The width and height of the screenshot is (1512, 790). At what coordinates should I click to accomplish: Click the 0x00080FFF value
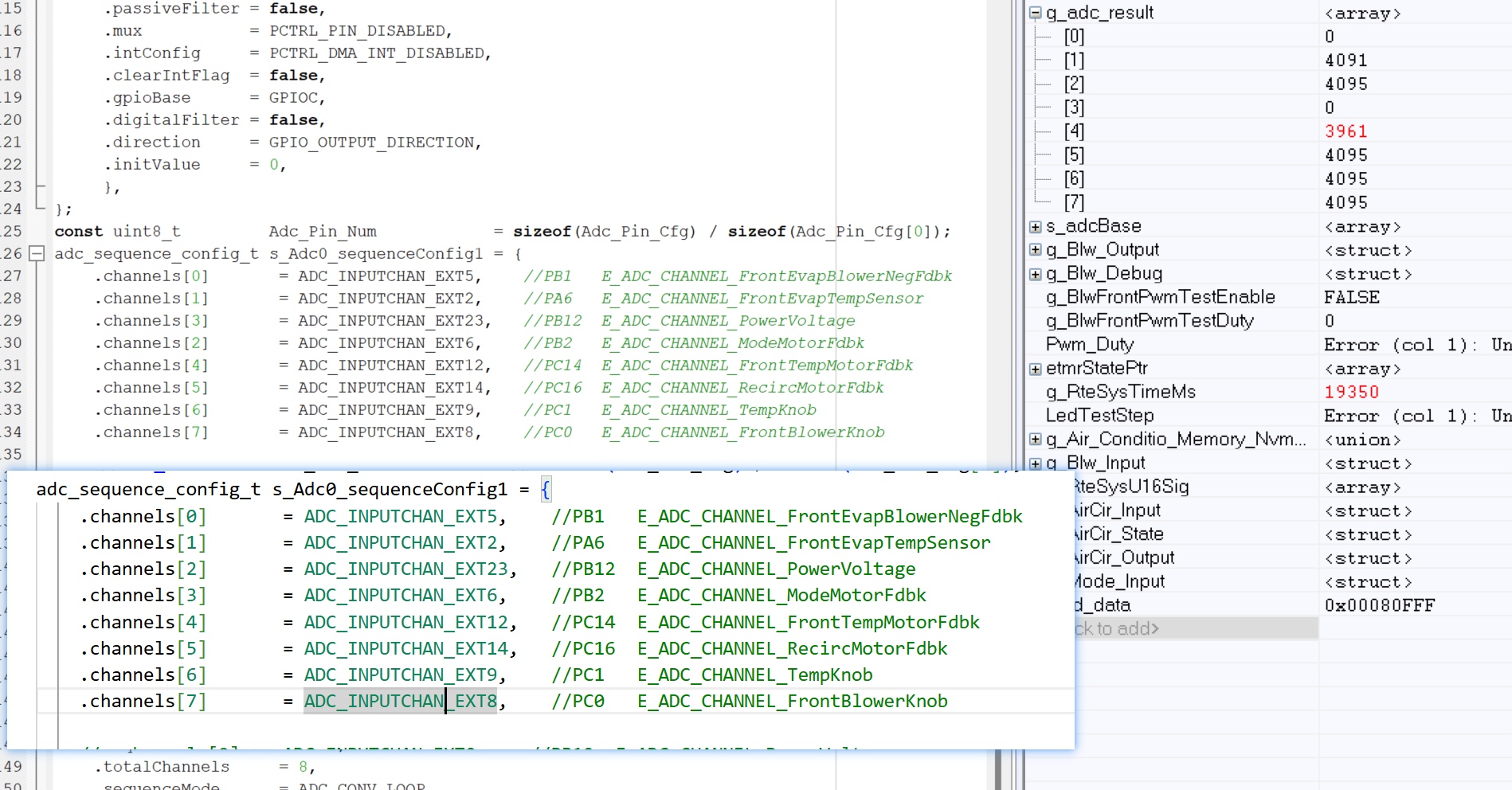tap(1380, 605)
